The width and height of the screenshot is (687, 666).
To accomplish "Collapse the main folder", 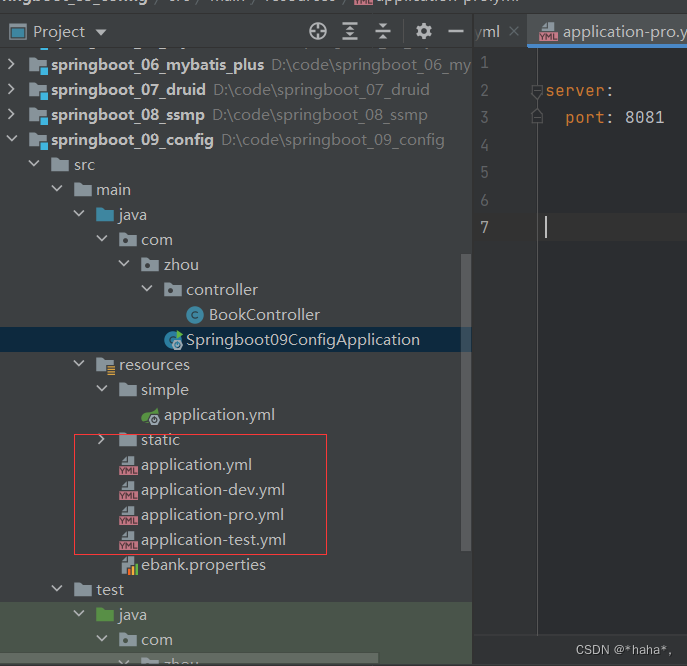I will coord(57,189).
